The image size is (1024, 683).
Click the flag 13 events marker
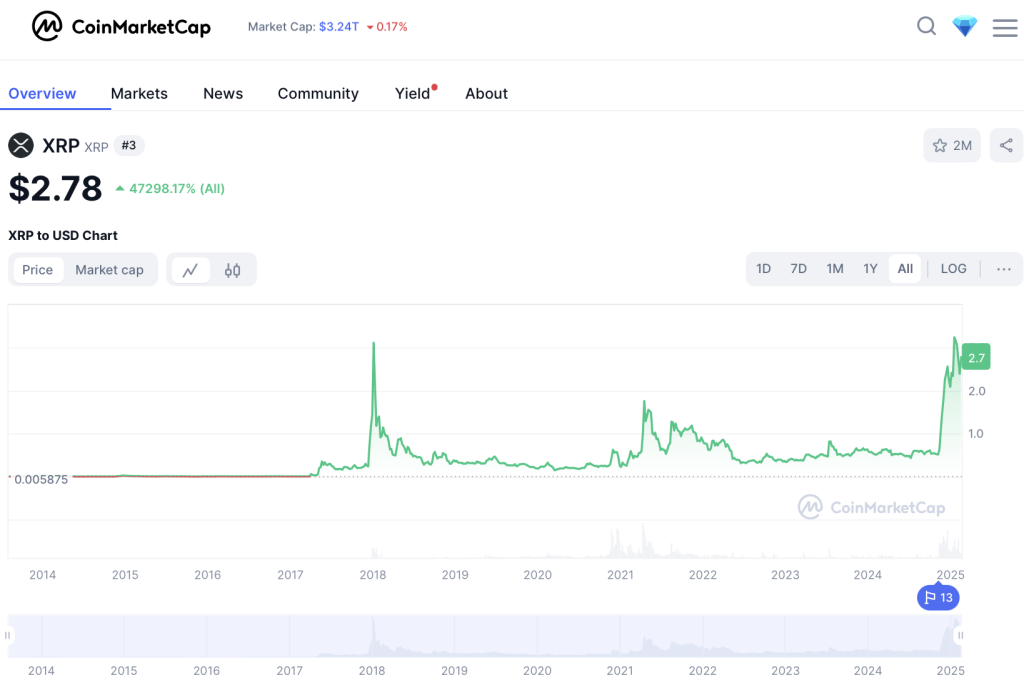pyautogui.click(x=938, y=598)
